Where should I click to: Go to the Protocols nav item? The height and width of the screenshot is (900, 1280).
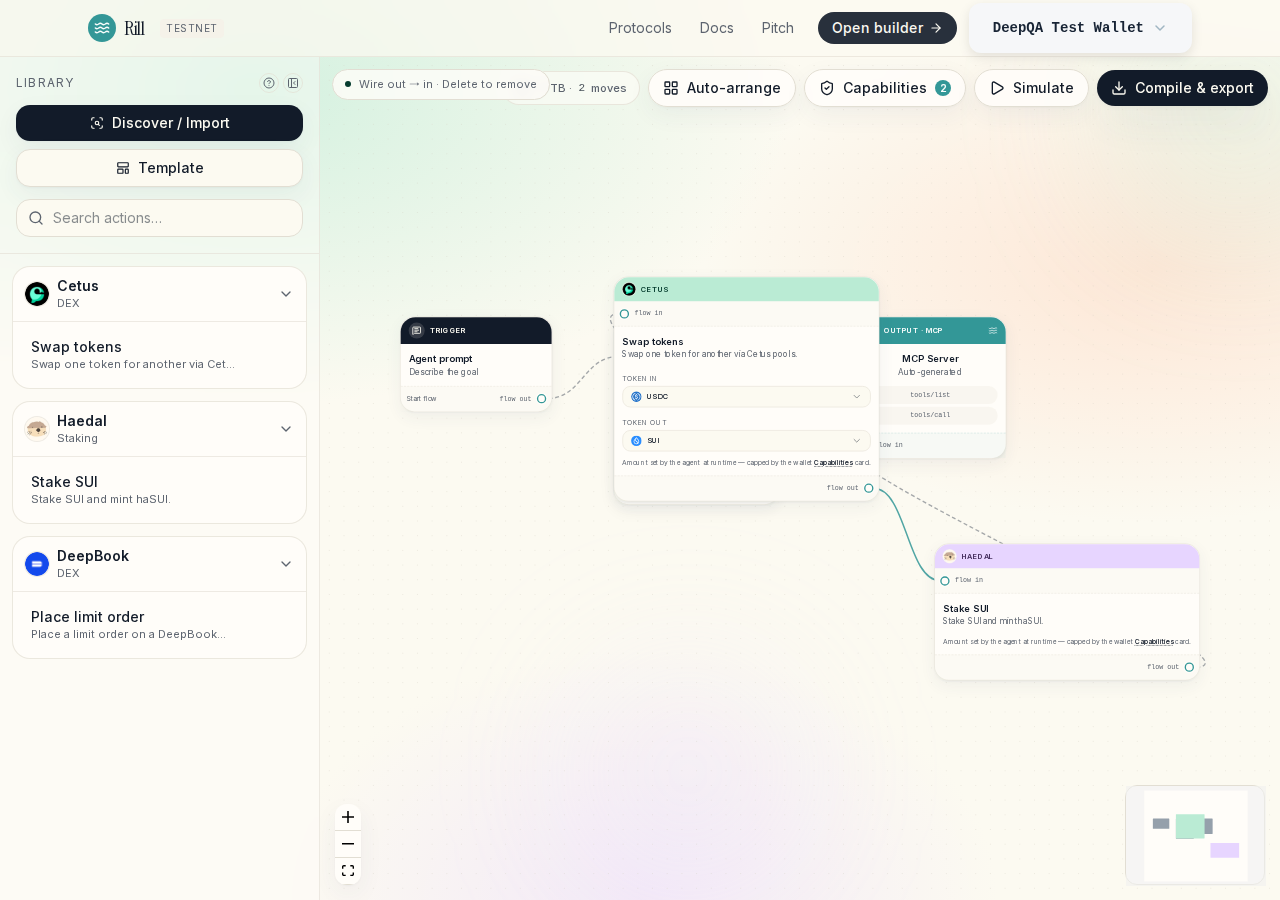[640, 28]
